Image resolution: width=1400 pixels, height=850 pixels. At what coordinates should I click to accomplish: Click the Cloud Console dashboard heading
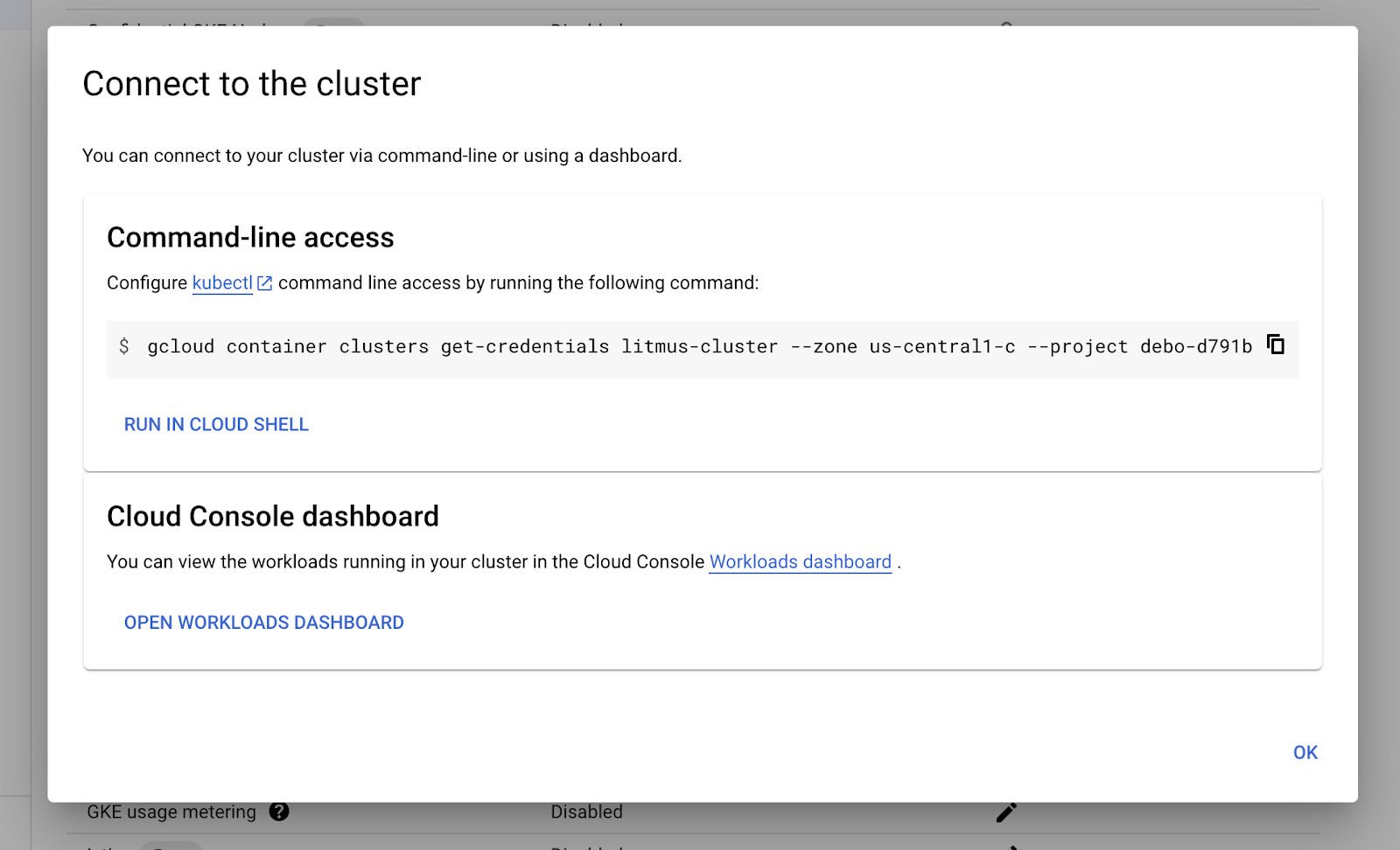point(272,516)
